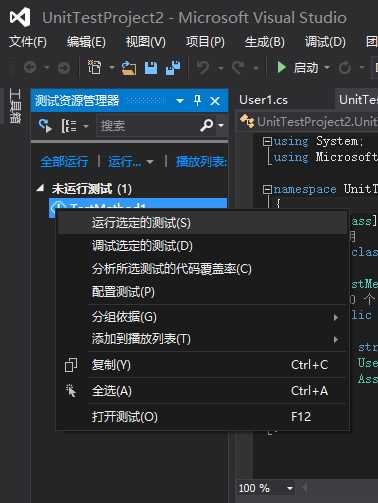Click the green Start debugging arrow
The width and height of the screenshot is (378, 503).
[282, 68]
